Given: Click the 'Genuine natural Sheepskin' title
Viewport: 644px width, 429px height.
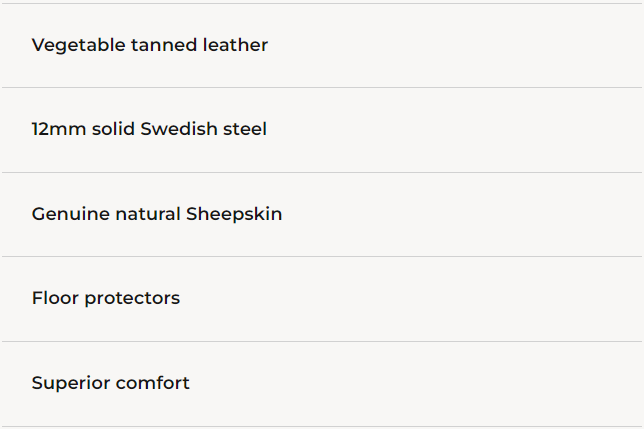Looking at the screenshot, I should tap(157, 214).
